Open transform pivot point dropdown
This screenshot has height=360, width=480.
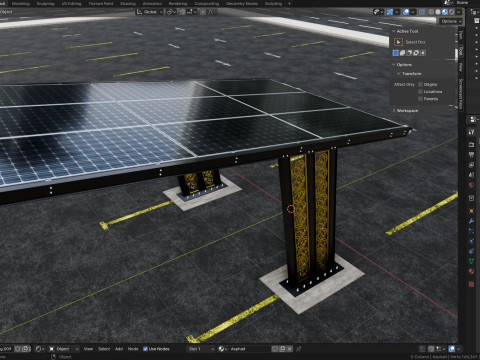coord(171,12)
